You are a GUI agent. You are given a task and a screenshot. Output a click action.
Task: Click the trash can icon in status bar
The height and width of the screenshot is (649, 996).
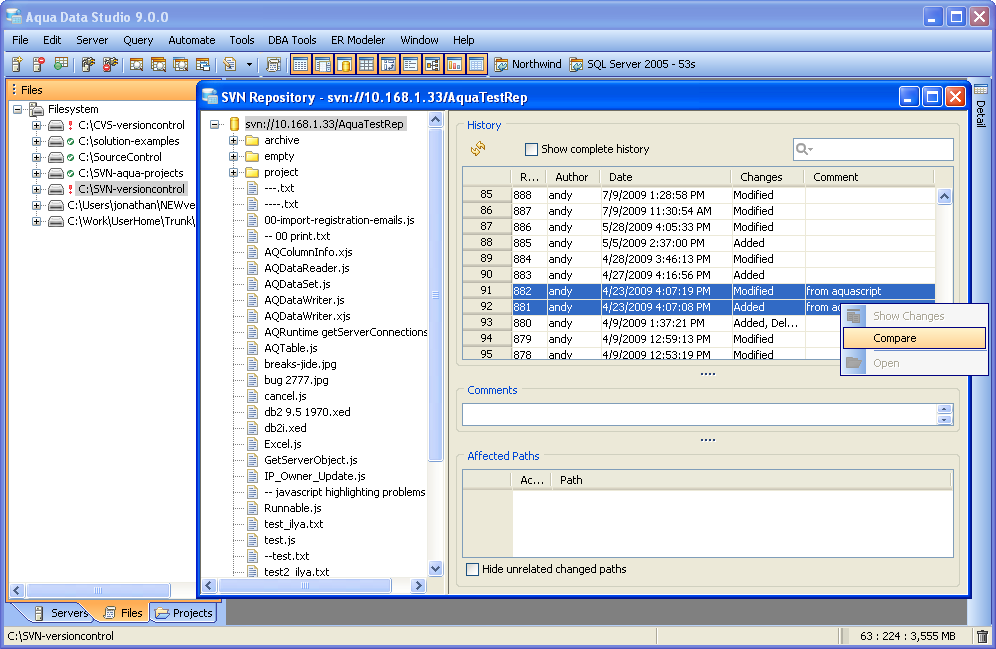click(x=982, y=636)
